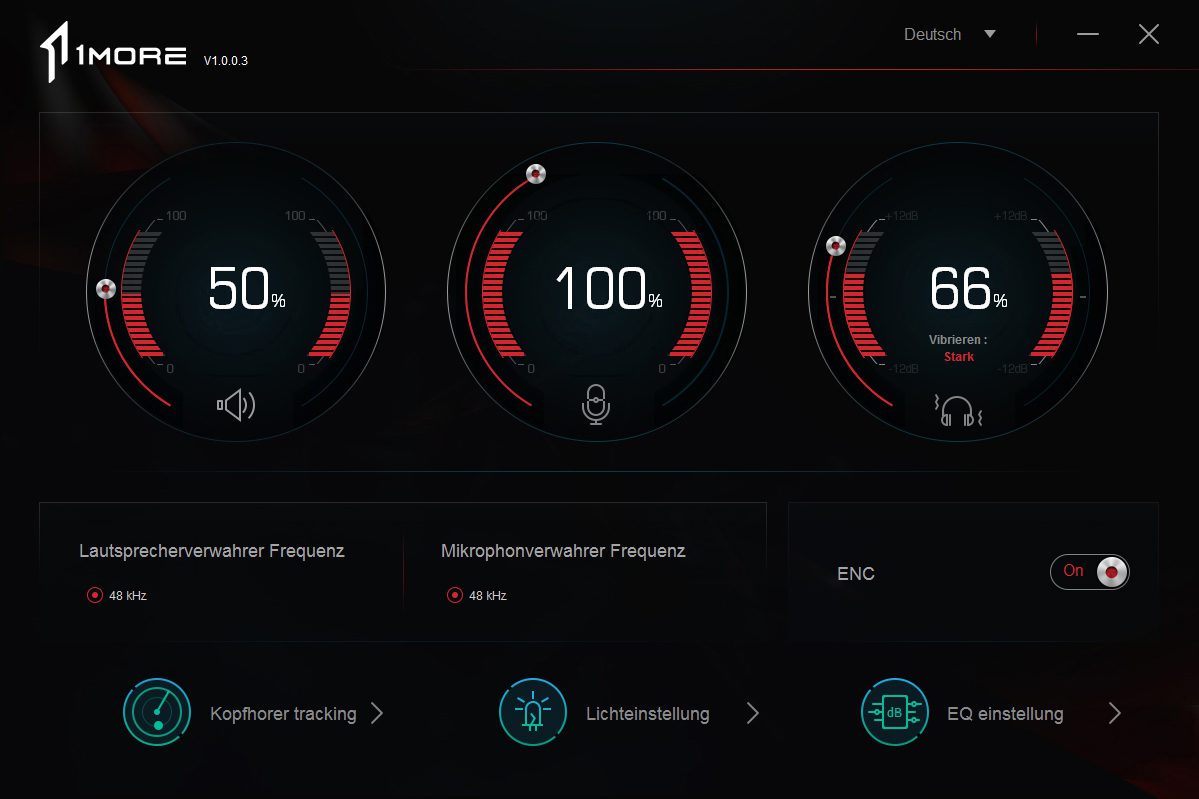Open the Kopfhorer tracking radar icon

coord(156,713)
